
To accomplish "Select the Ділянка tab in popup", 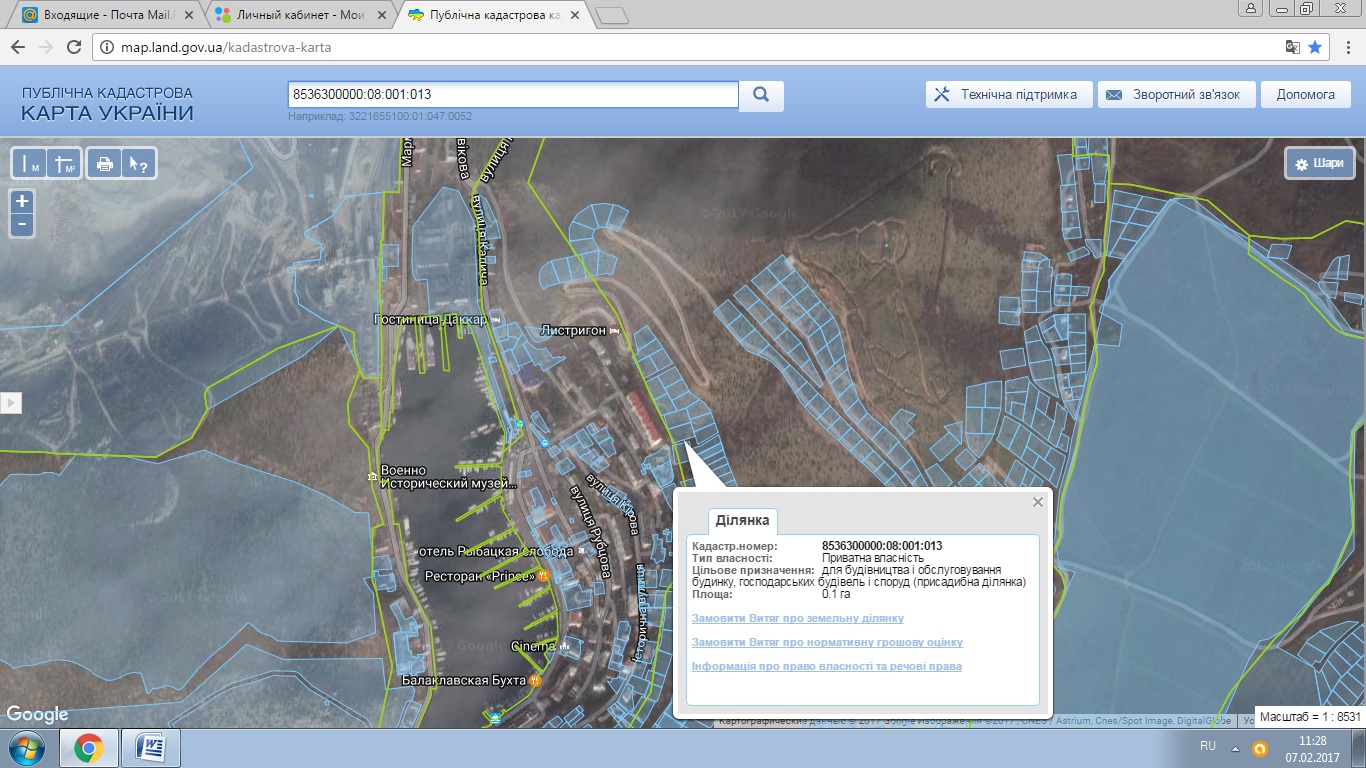I will [x=742, y=521].
